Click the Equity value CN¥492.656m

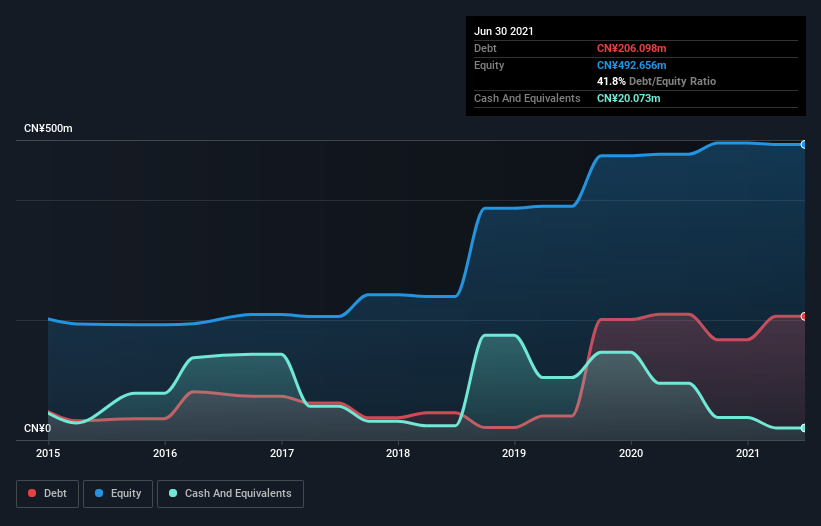631,65
